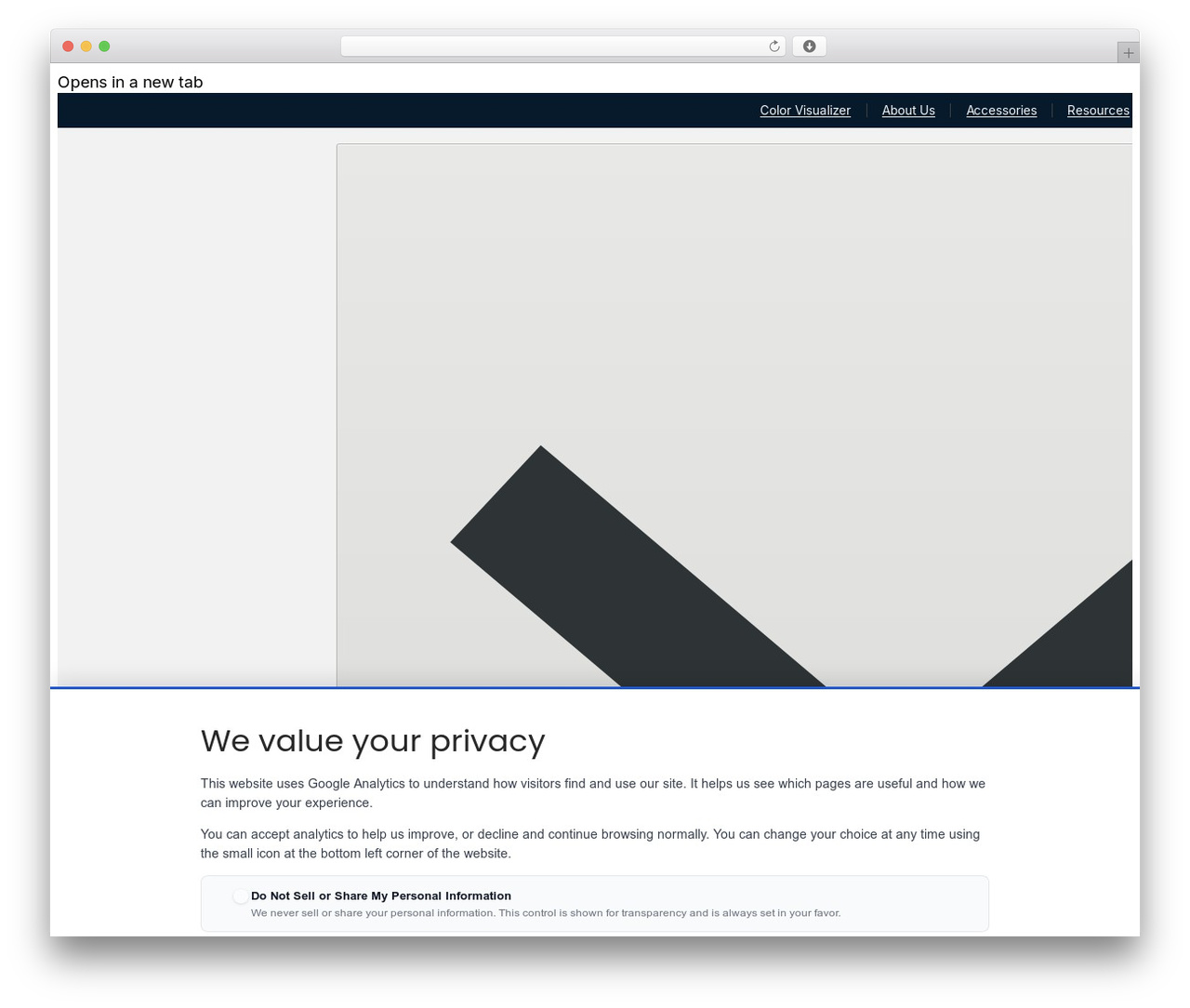Open a new tab with the plus button
Image resolution: width=1190 pixels, height=1008 pixels.
click(x=1128, y=53)
